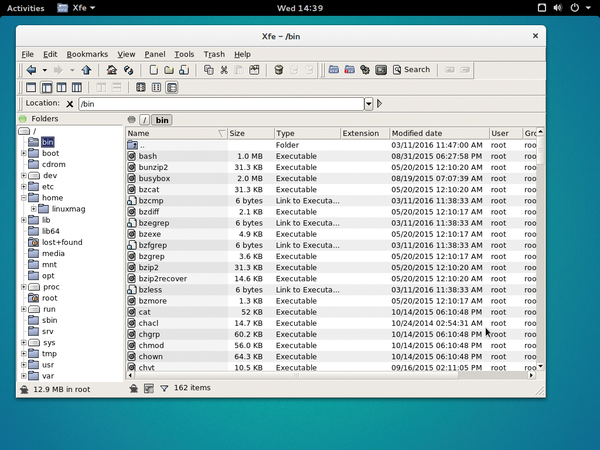600x450 pixels.
Task: Click the file list scroll down arrow
Action: click(540, 367)
